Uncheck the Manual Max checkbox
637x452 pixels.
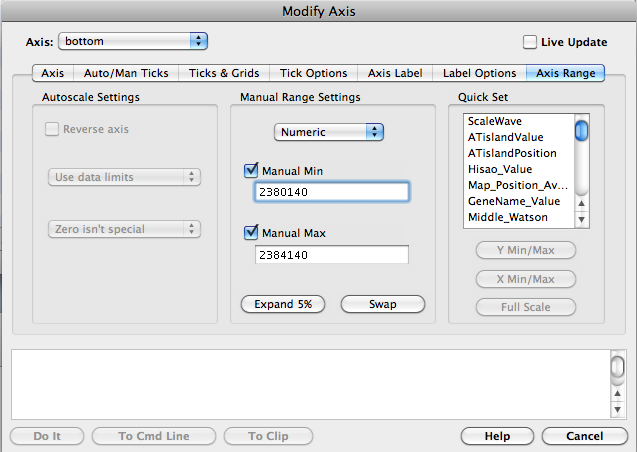(251, 233)
